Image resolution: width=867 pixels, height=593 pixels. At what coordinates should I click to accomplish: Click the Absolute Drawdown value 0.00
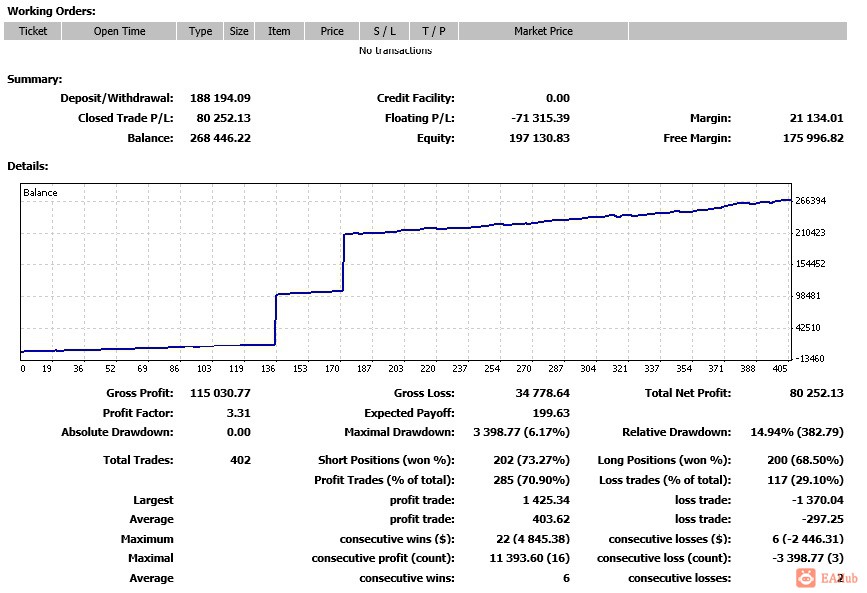point(239,432)
